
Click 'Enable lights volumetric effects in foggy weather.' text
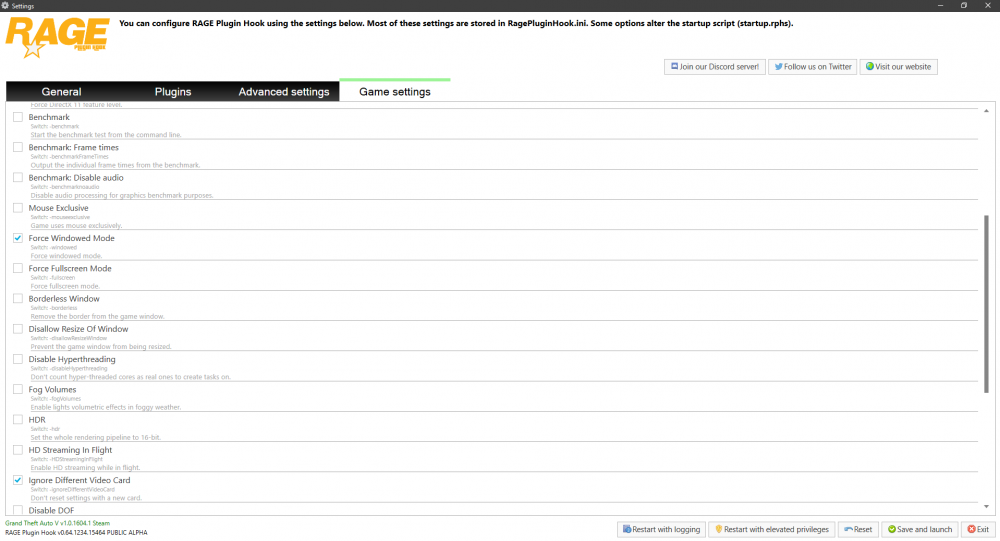pyautogui.click(x=106, y=407)
